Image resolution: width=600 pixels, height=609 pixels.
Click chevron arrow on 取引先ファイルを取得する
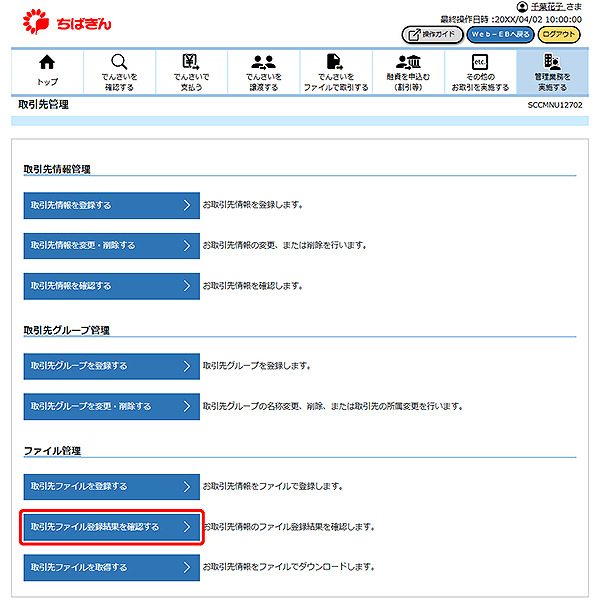point(187,567)
